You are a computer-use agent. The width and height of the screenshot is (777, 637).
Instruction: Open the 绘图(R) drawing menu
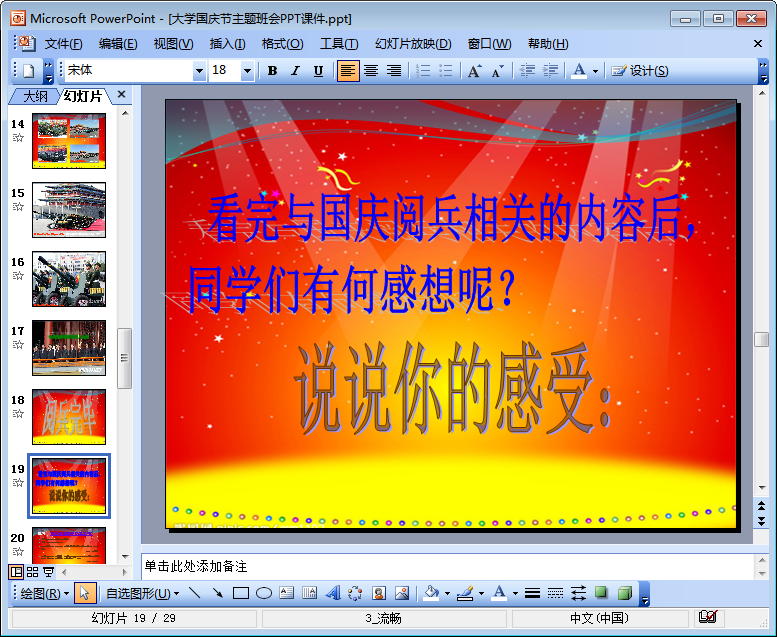(44, 593)
